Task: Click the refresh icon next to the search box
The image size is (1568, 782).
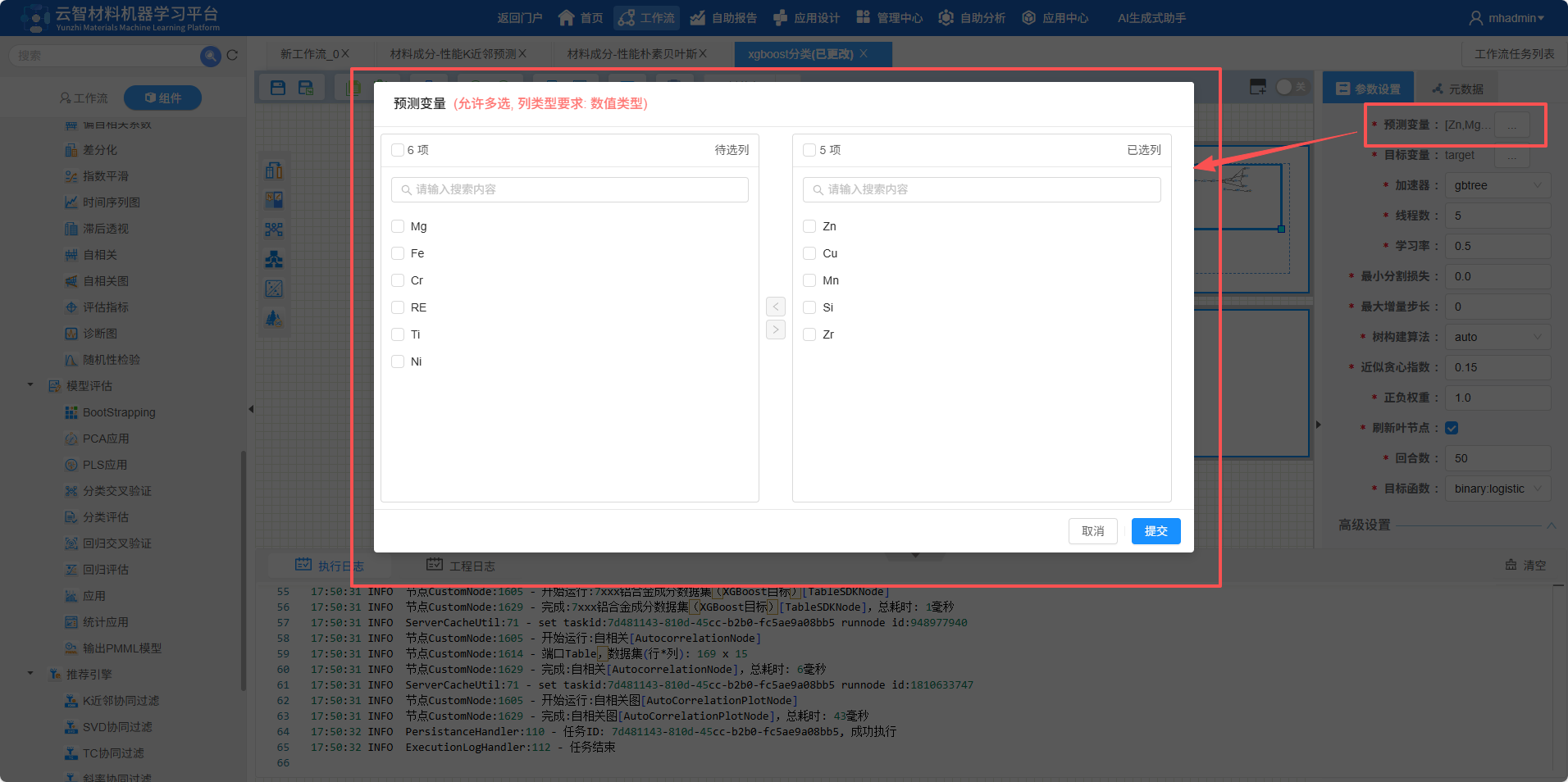Action: pyautogui.click(x=233, y=55)
